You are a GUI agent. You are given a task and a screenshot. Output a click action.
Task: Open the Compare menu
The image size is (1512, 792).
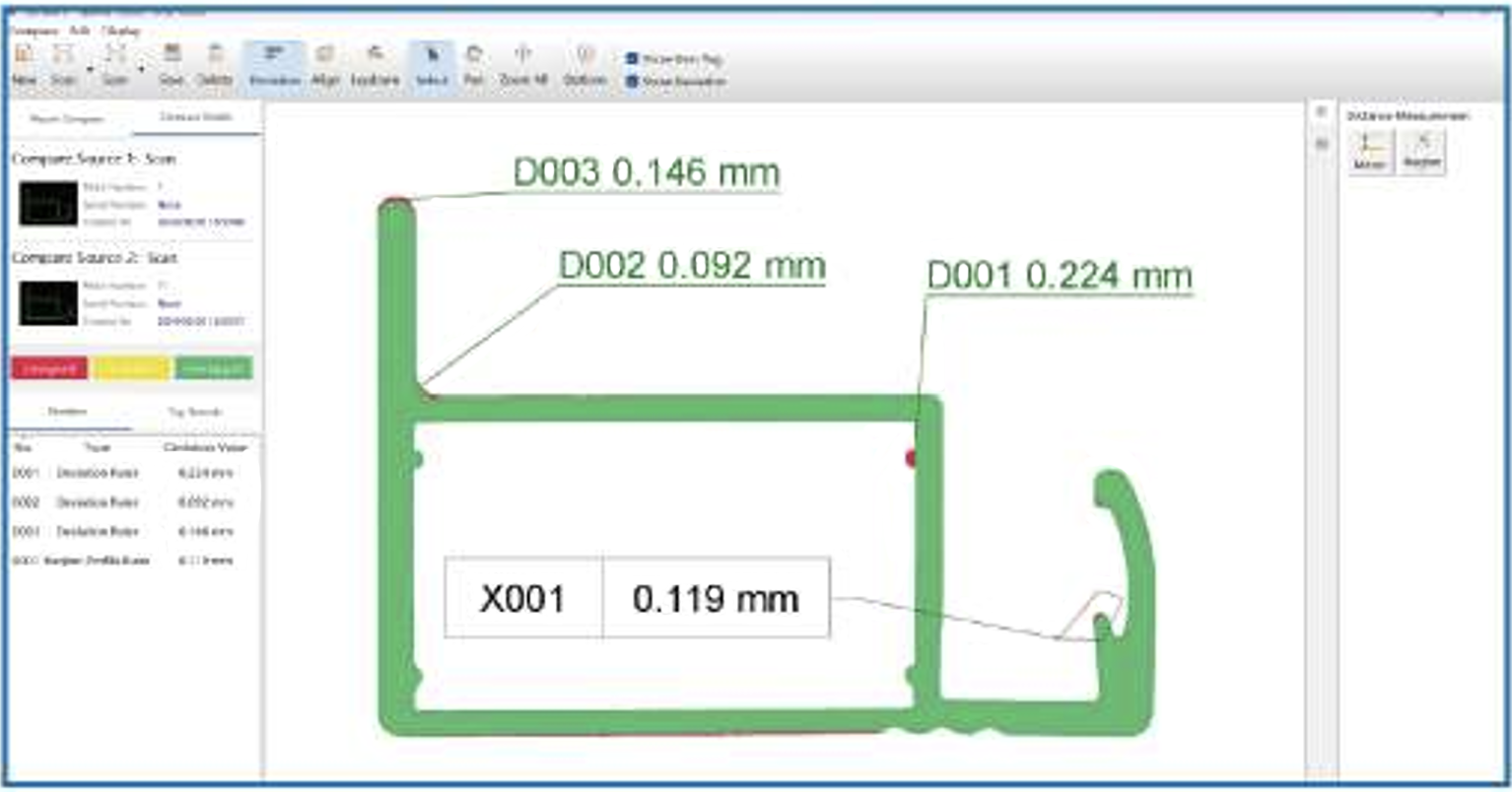34,31
